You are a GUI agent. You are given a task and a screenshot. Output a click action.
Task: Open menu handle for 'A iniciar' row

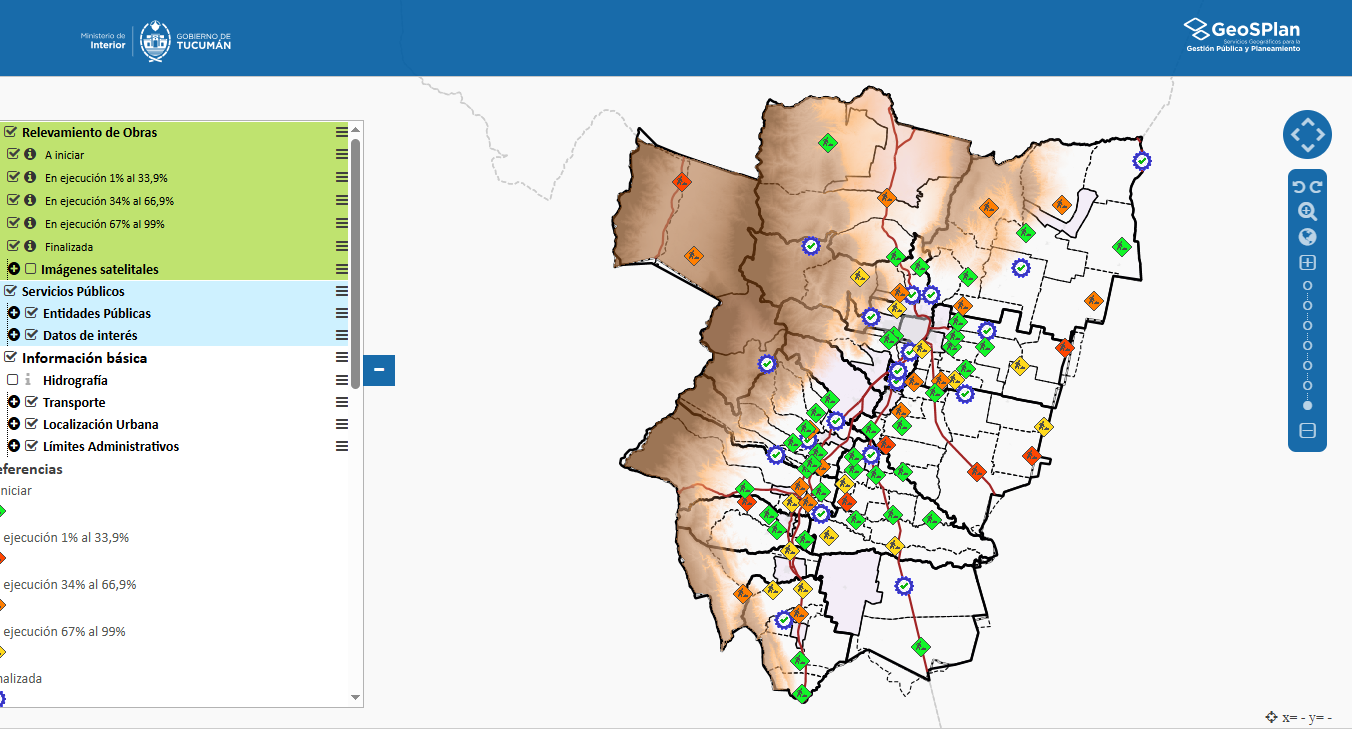(342, 154)
